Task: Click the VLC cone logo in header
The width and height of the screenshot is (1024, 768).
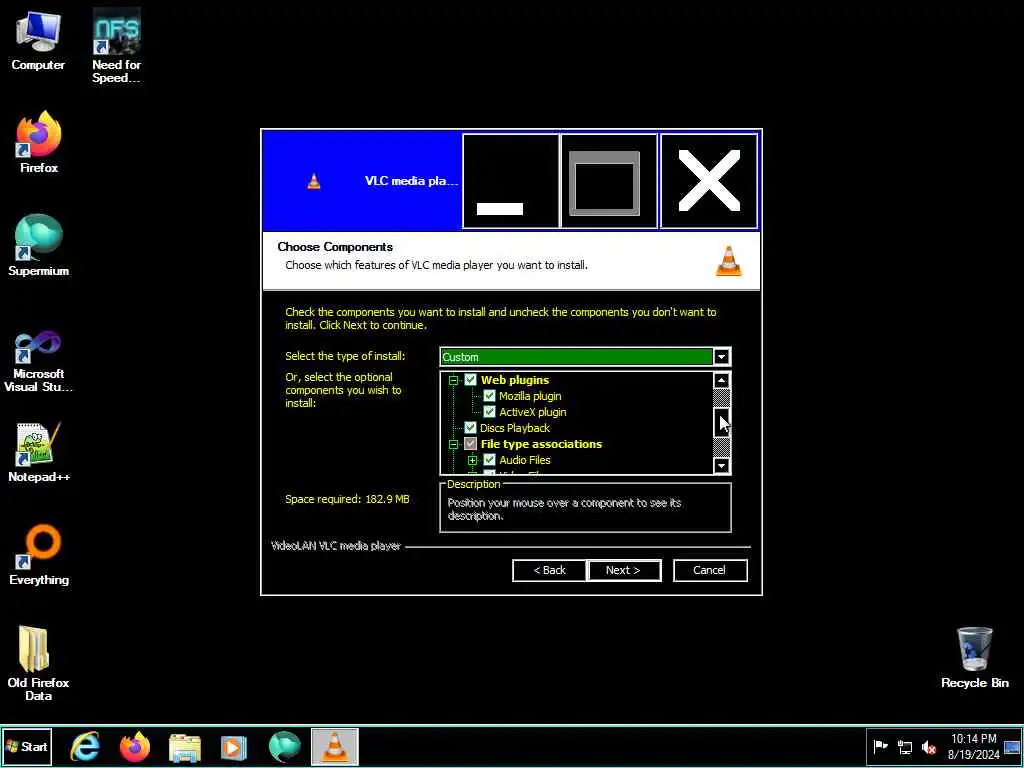Action: point(729,261)
